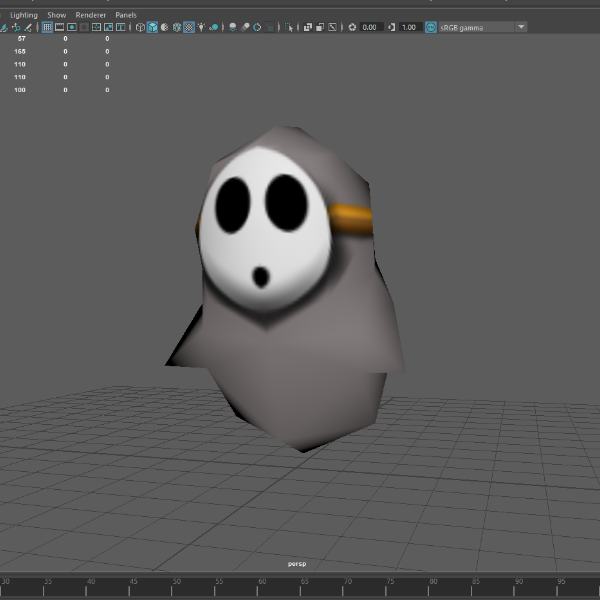This screenshot has height=600, width=600.
Task: Toggle the Resolution Gate icon
Action: (x=72, y=27)
